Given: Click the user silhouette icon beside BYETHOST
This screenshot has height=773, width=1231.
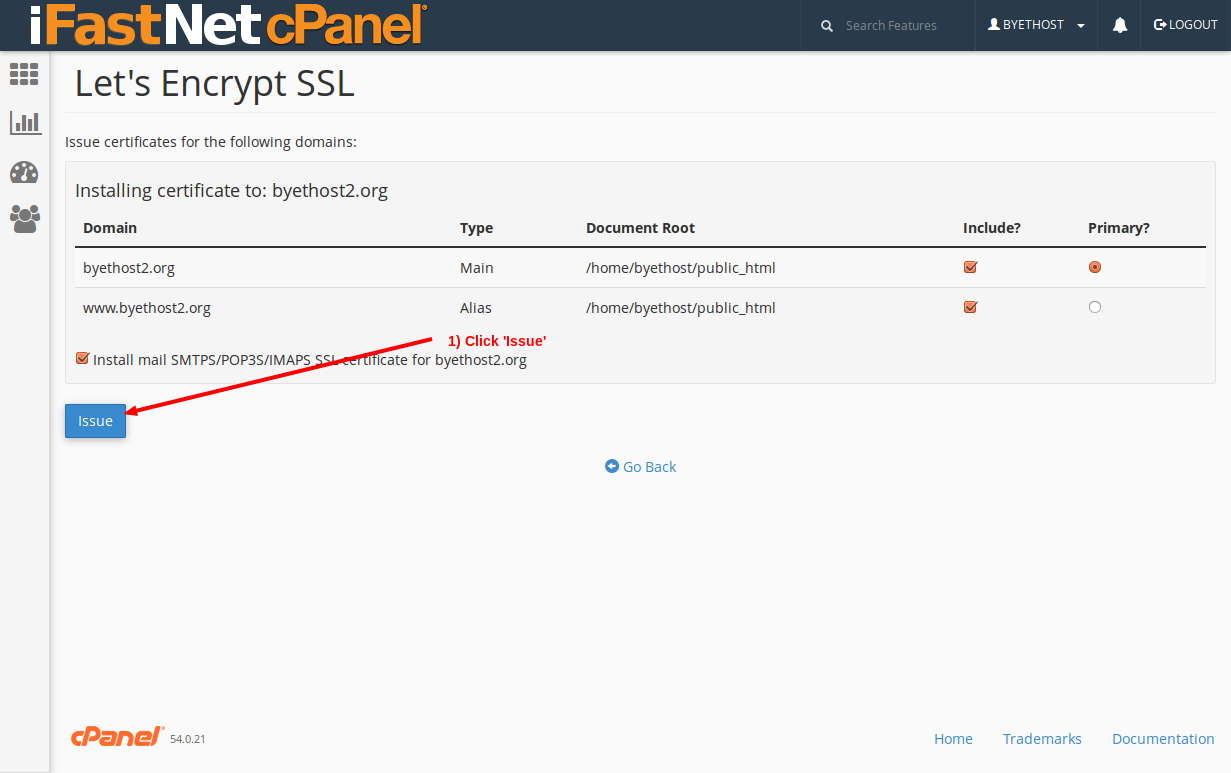Looking at the screenshot, I should (994, 24).
